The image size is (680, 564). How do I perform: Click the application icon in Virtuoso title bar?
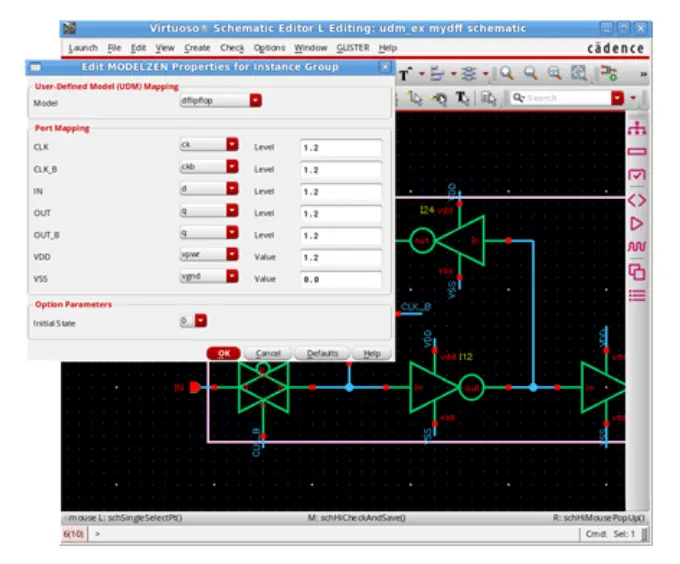[69, 29]
